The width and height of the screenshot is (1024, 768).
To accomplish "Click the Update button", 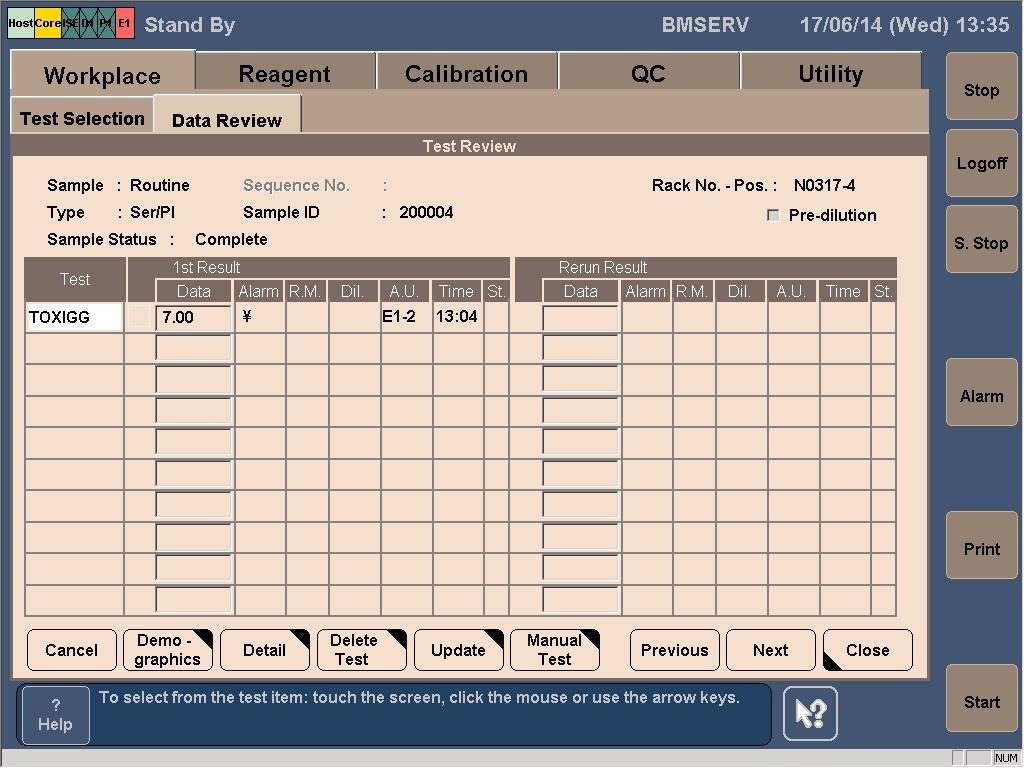I will pos(458,650).
